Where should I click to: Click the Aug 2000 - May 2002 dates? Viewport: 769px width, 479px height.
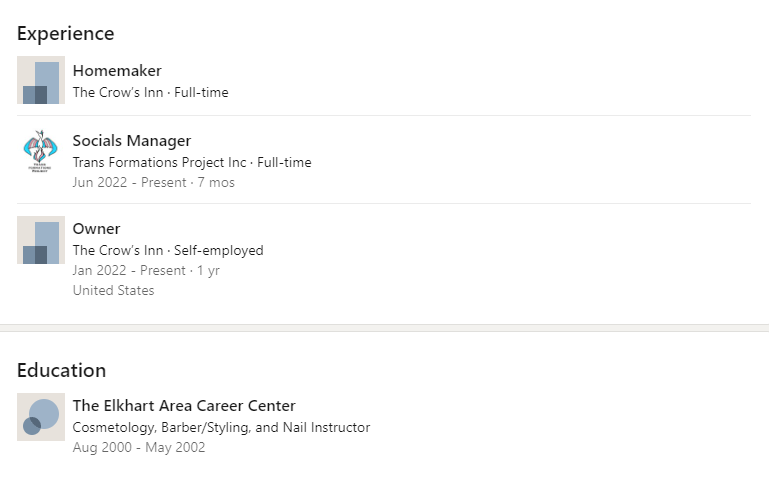(139, 448)
